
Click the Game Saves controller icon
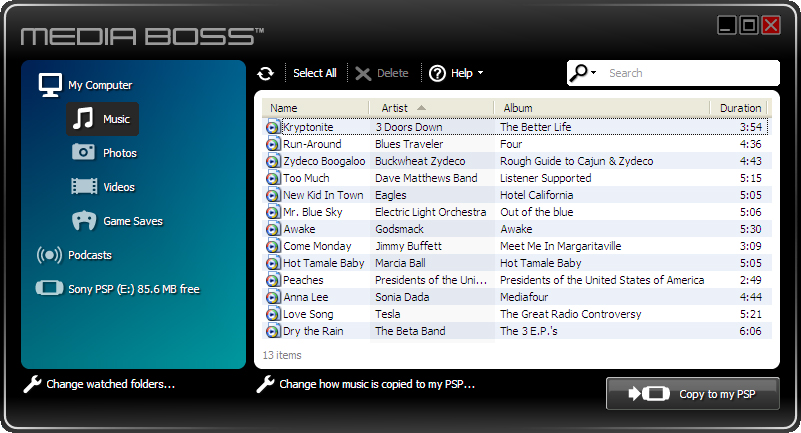coord(84,221)
